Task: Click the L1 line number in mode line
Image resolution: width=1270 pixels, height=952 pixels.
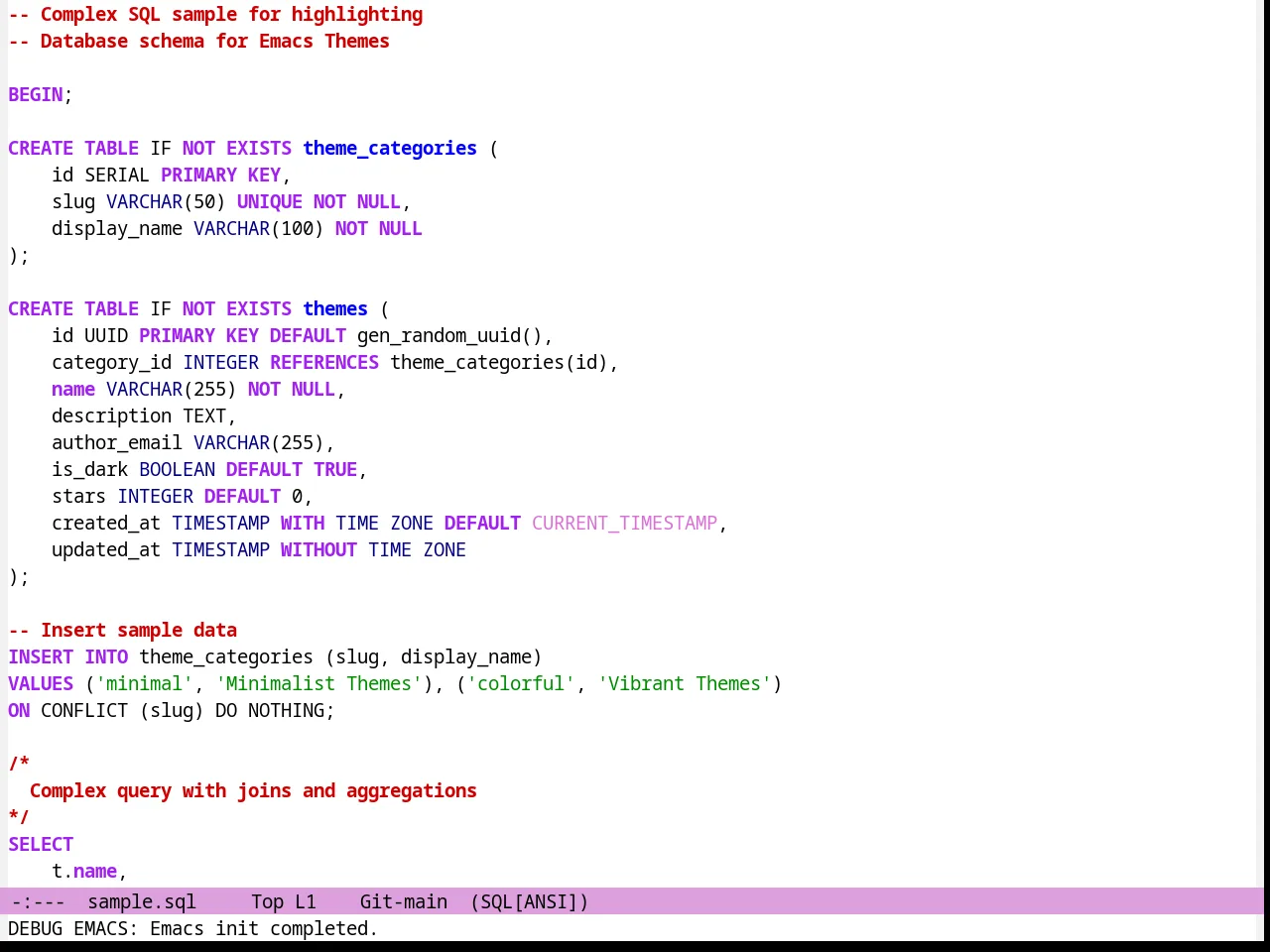Action: (306, 901)
